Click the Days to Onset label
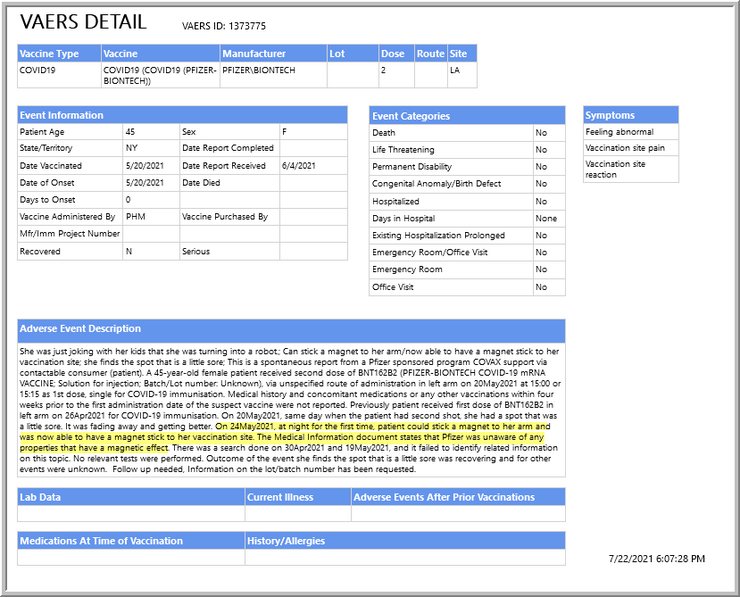Viewport: 740px width, 597px height. (x=47, y=200)
